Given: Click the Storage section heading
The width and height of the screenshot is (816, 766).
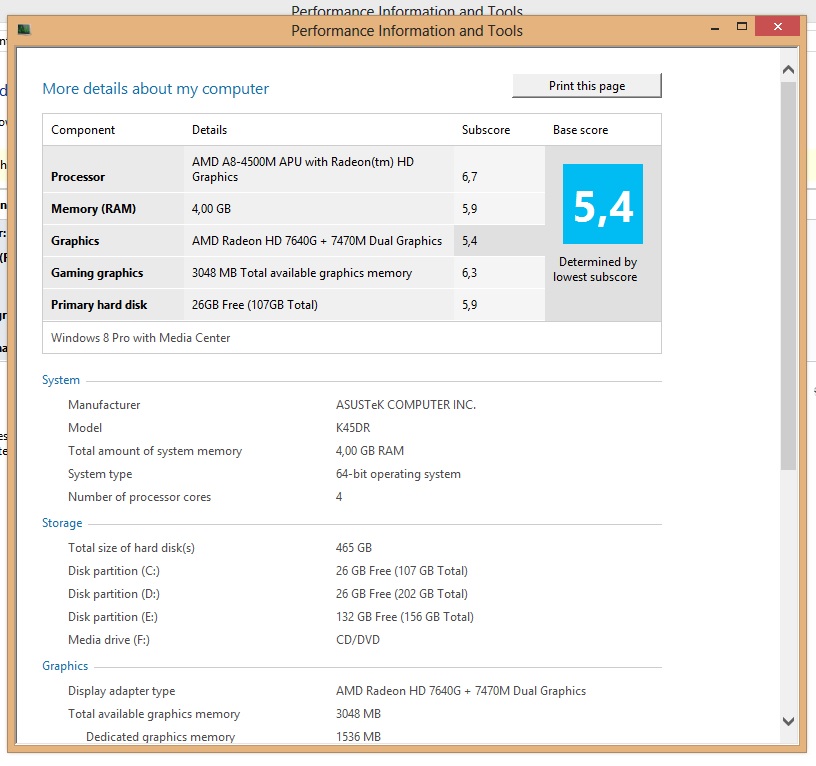Looking at the screenshot, I should click(62, 523).
